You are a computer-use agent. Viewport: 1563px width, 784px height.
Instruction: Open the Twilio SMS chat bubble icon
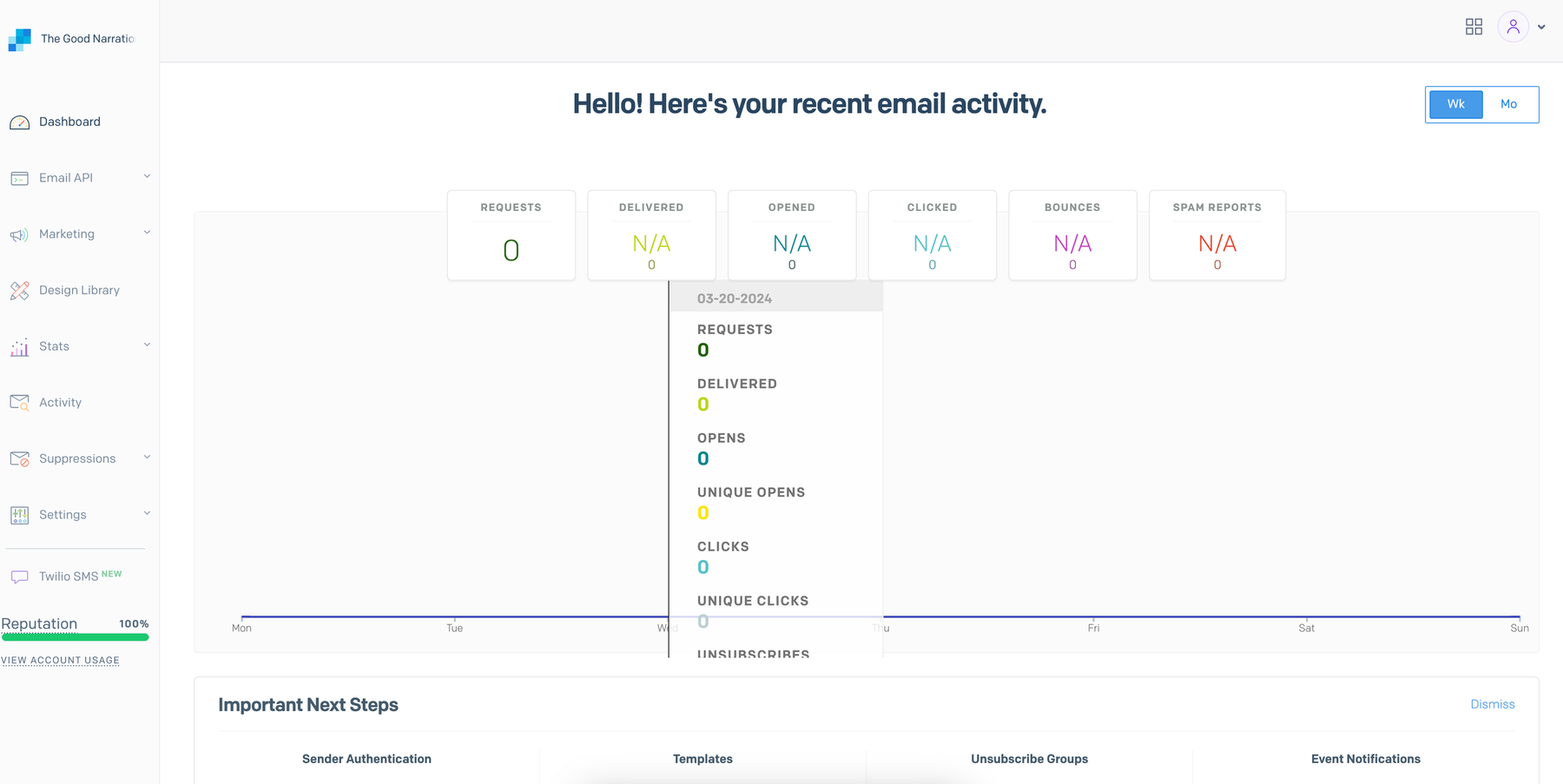(20, 575)
